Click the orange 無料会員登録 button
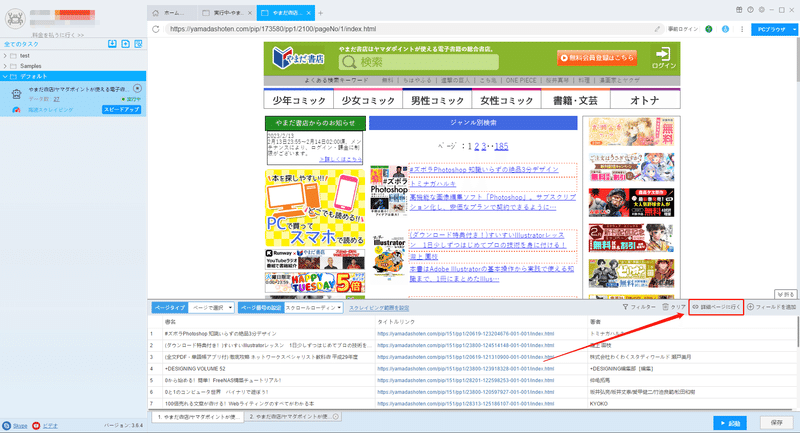The width and height of the screenshot is (800, 433). pyautogui.click(x=597, y=58)
